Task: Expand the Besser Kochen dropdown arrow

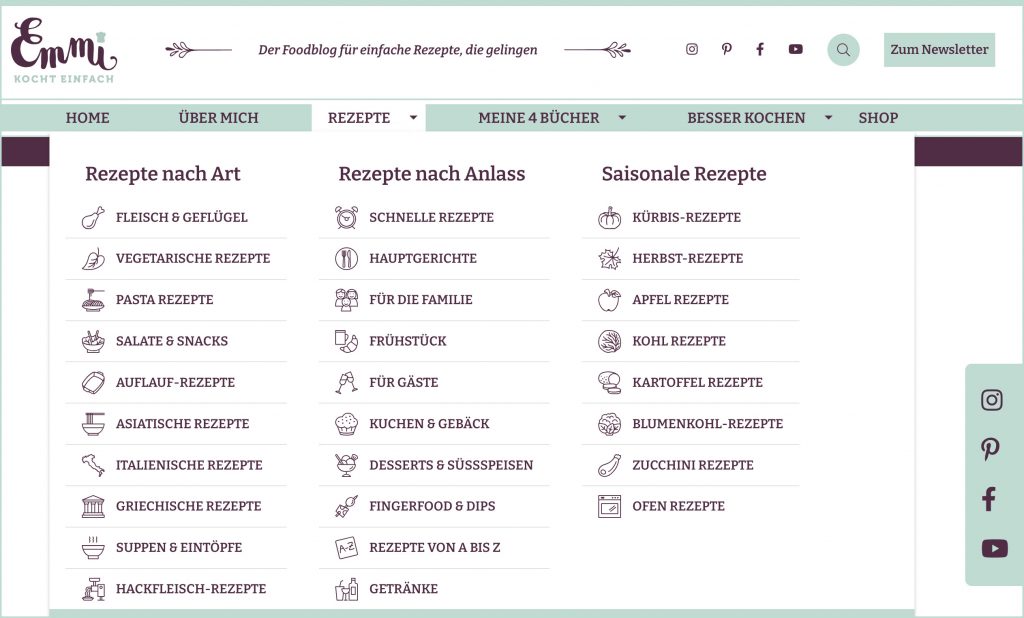Action: tap(828, 118)
